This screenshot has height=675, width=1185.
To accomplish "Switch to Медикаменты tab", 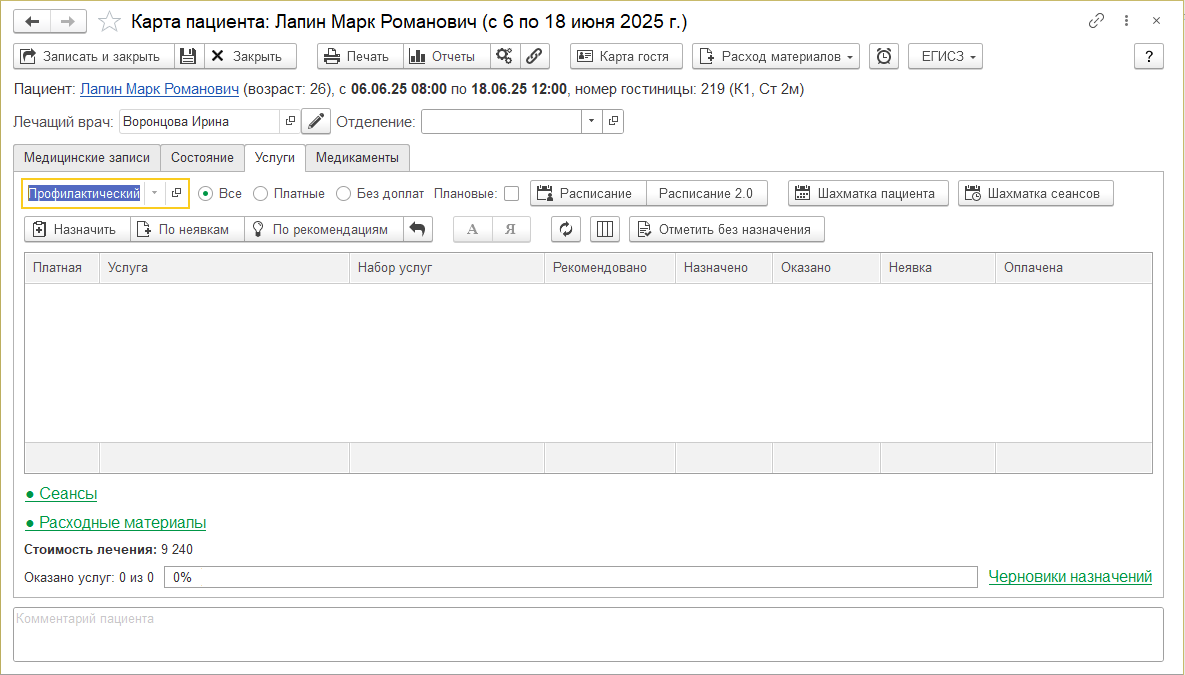I will (357, 157).
